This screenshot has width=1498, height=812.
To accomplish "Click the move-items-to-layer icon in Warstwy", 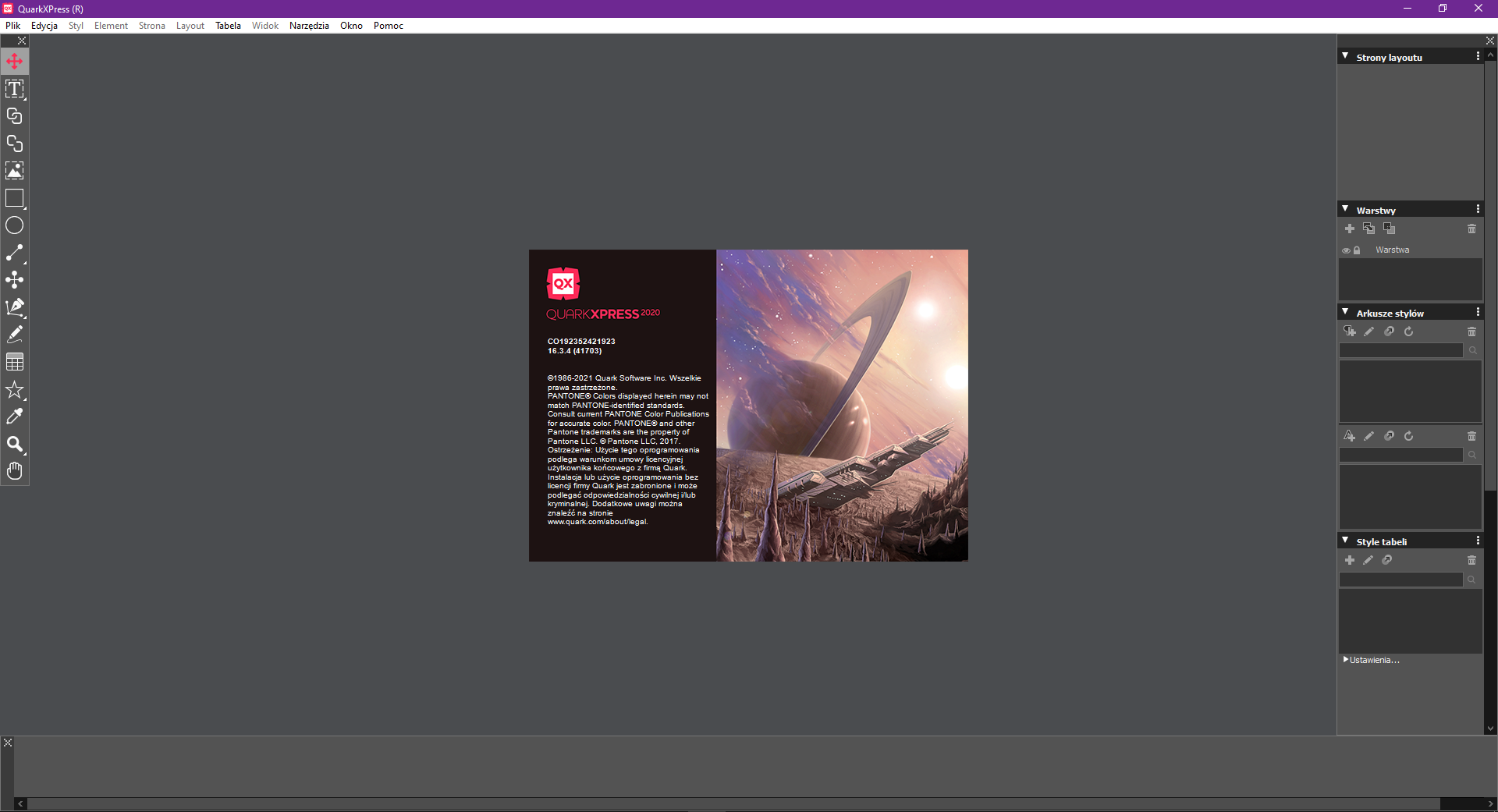I will [x=1369, y=229].
